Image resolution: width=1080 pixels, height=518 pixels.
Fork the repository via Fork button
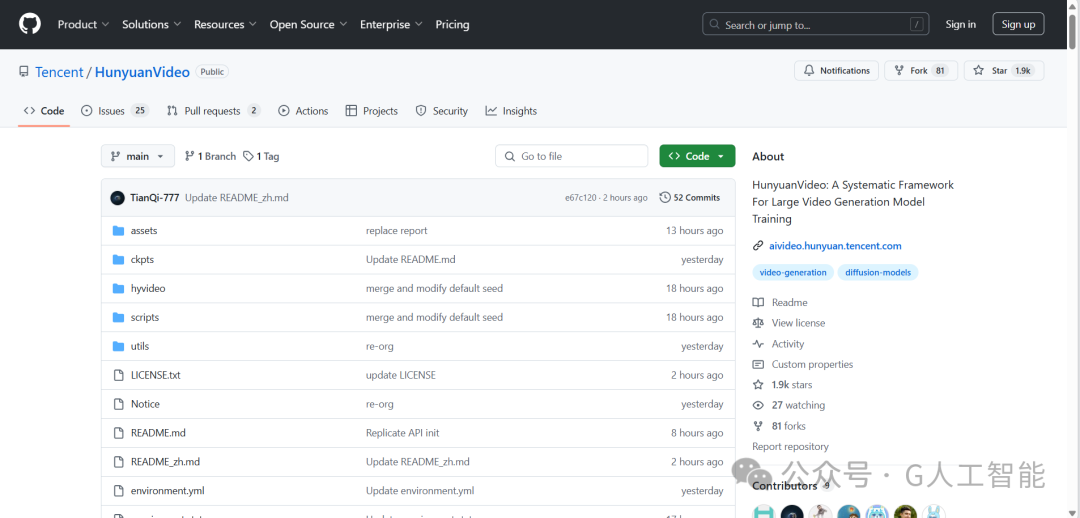coord(921,71)
